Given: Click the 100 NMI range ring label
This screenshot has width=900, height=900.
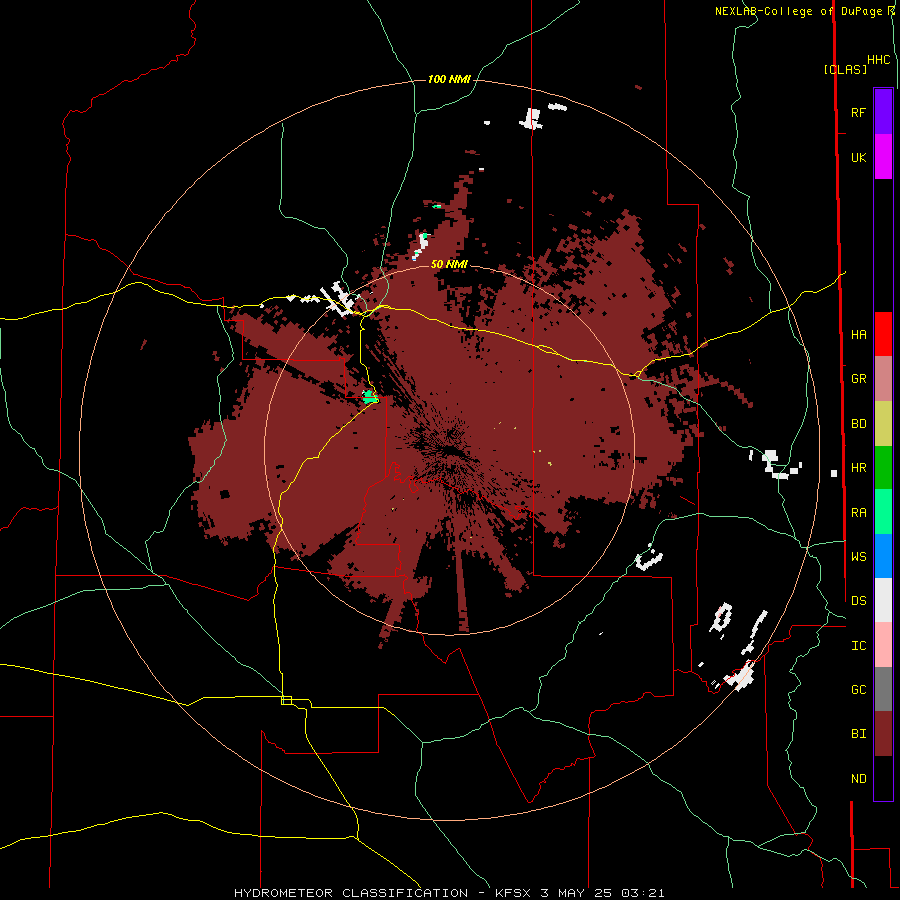Looking at the screenshot, I should [x=449, y=79].
